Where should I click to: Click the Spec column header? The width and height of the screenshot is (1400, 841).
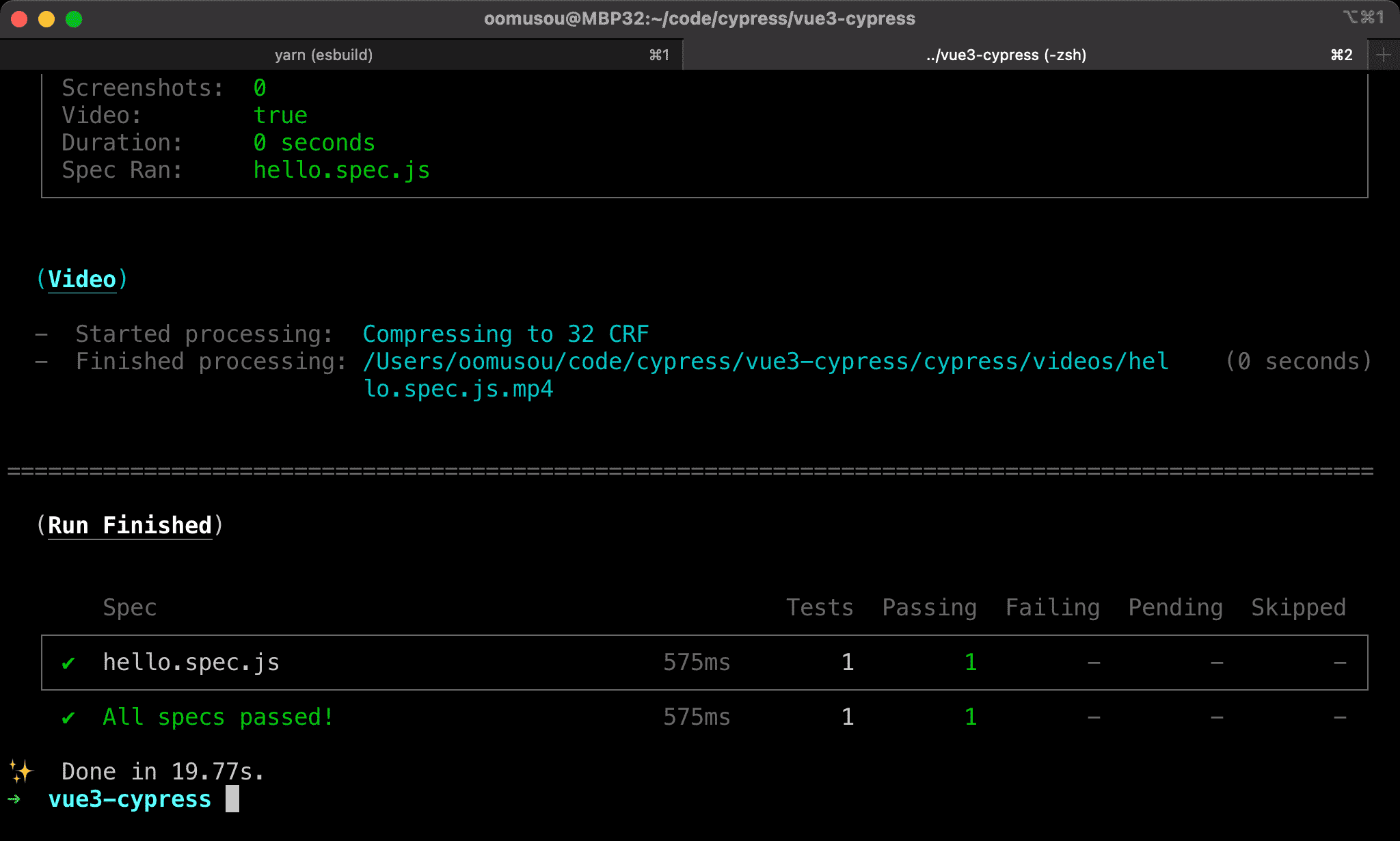point(130,607)
